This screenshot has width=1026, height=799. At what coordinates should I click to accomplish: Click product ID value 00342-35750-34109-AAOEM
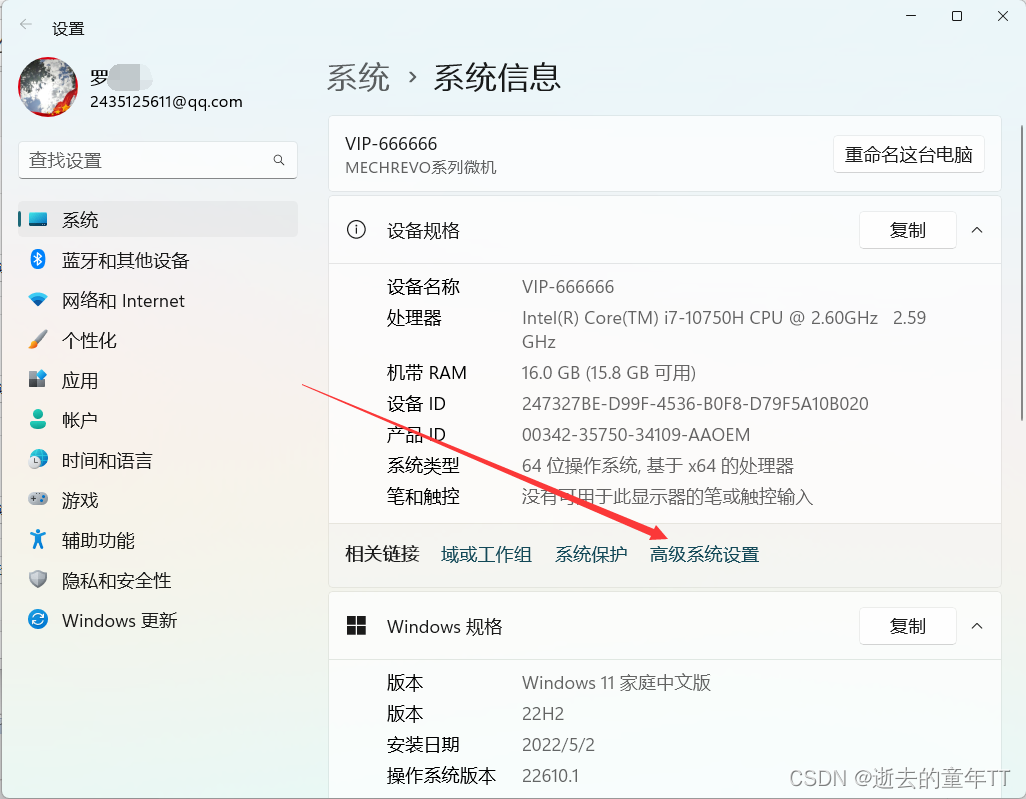click(636, 435)
